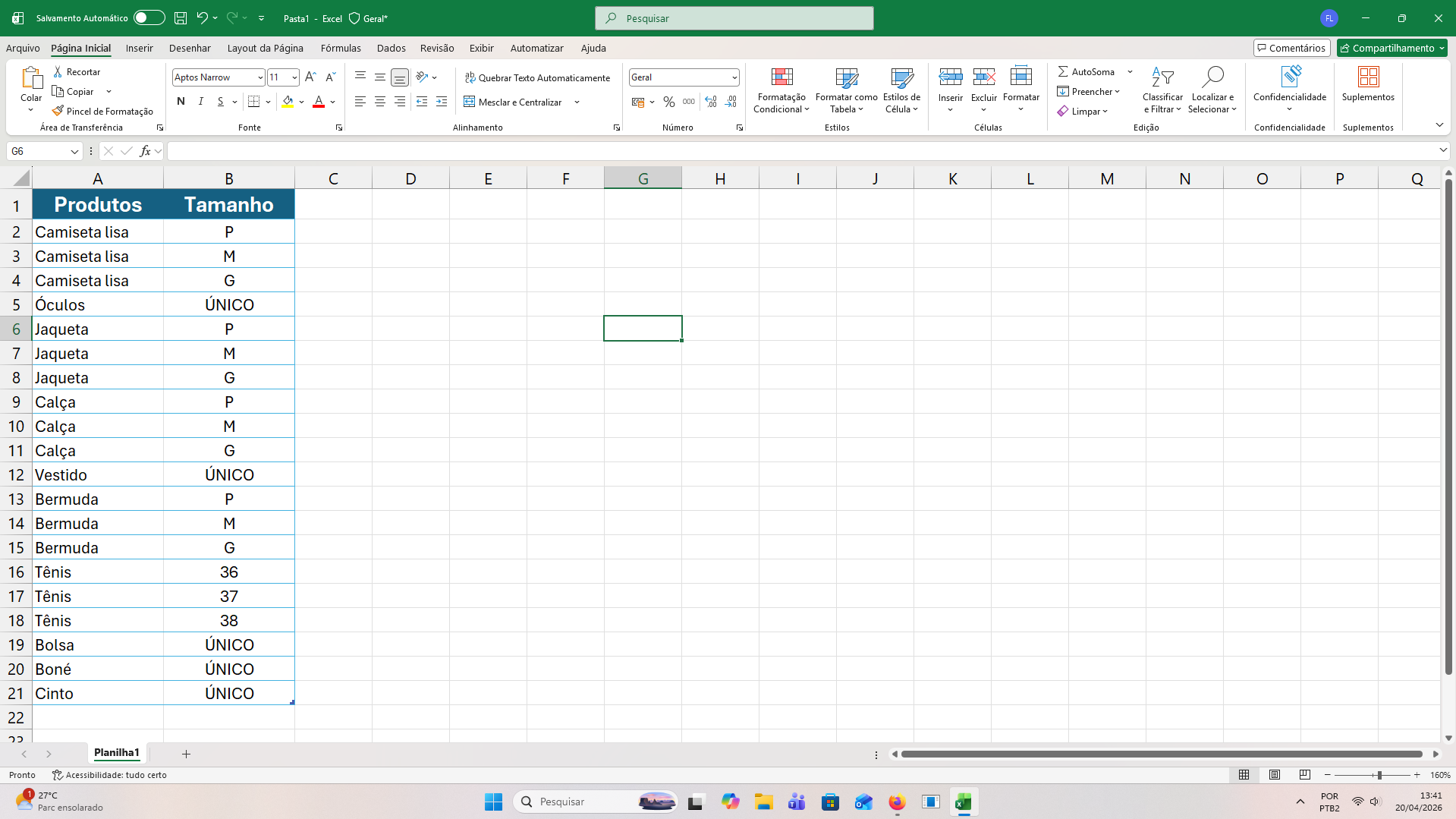Decrease indent icon
This screenshot has width=1456, height=819.
422,102
